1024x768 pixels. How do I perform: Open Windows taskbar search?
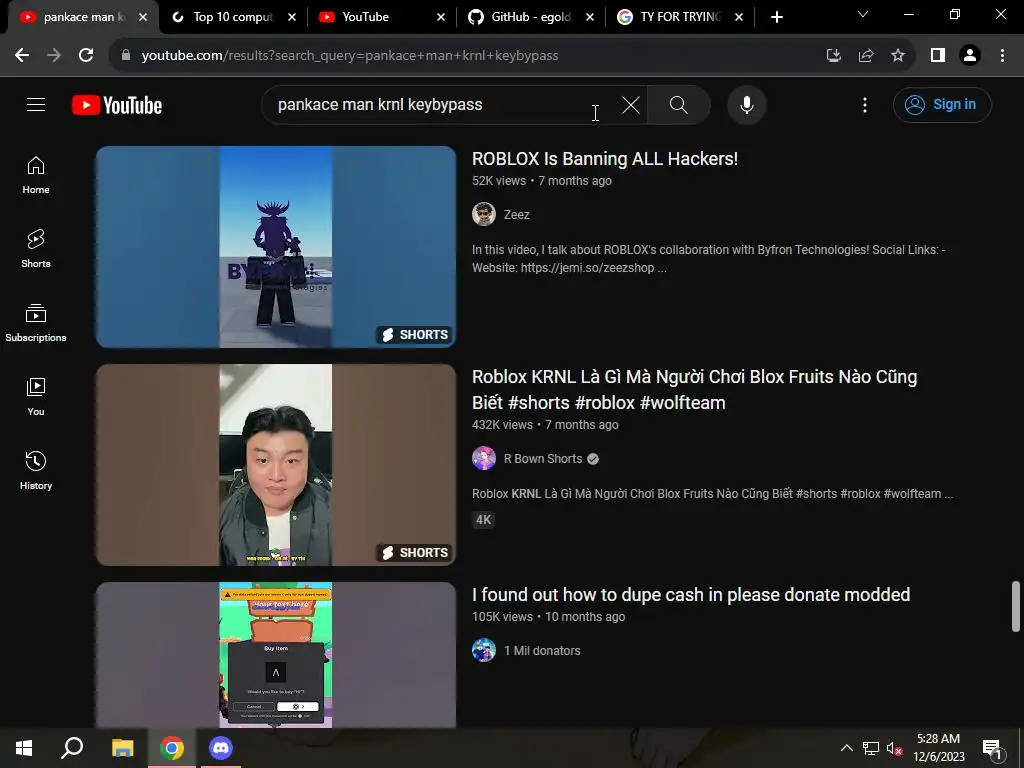72,748
